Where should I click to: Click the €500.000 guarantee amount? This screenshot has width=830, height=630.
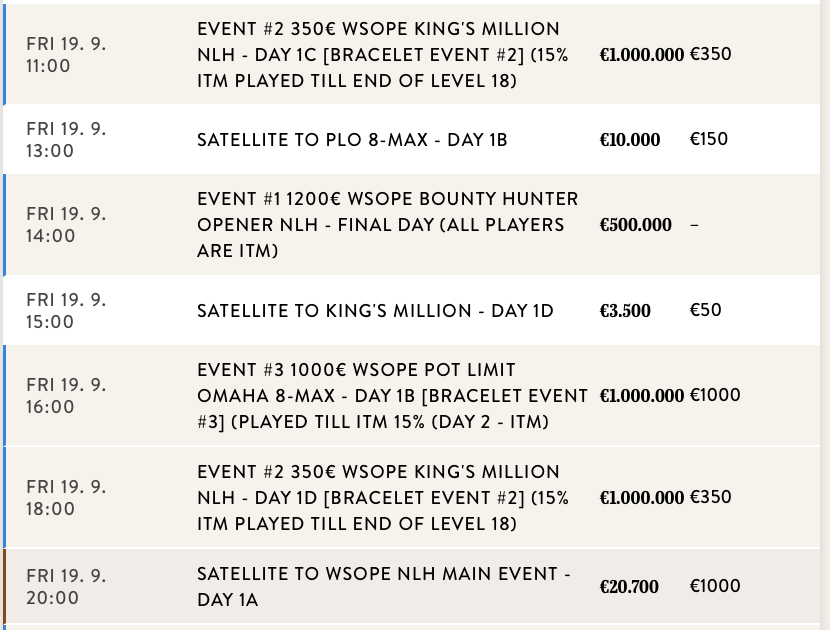tap(635, 225)
